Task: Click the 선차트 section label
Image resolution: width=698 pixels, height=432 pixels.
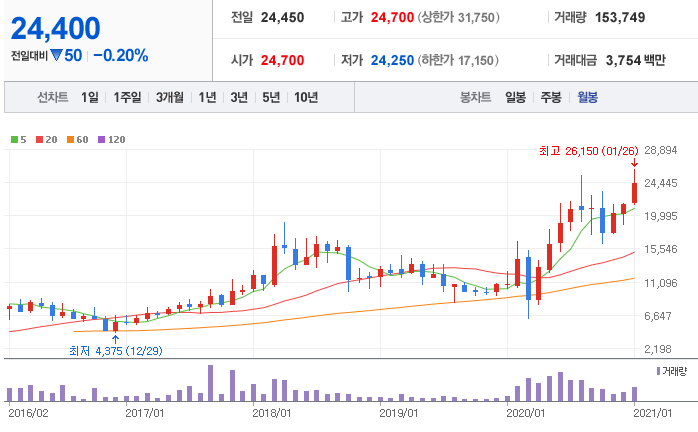Action: (53, 97)
